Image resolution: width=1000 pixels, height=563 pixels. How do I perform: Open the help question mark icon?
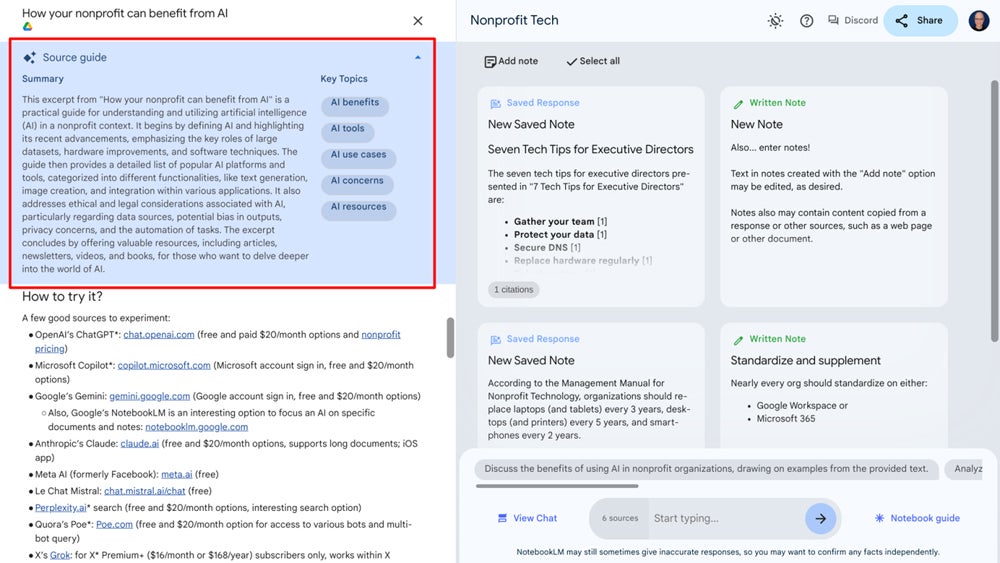click(x=806, y=20)
